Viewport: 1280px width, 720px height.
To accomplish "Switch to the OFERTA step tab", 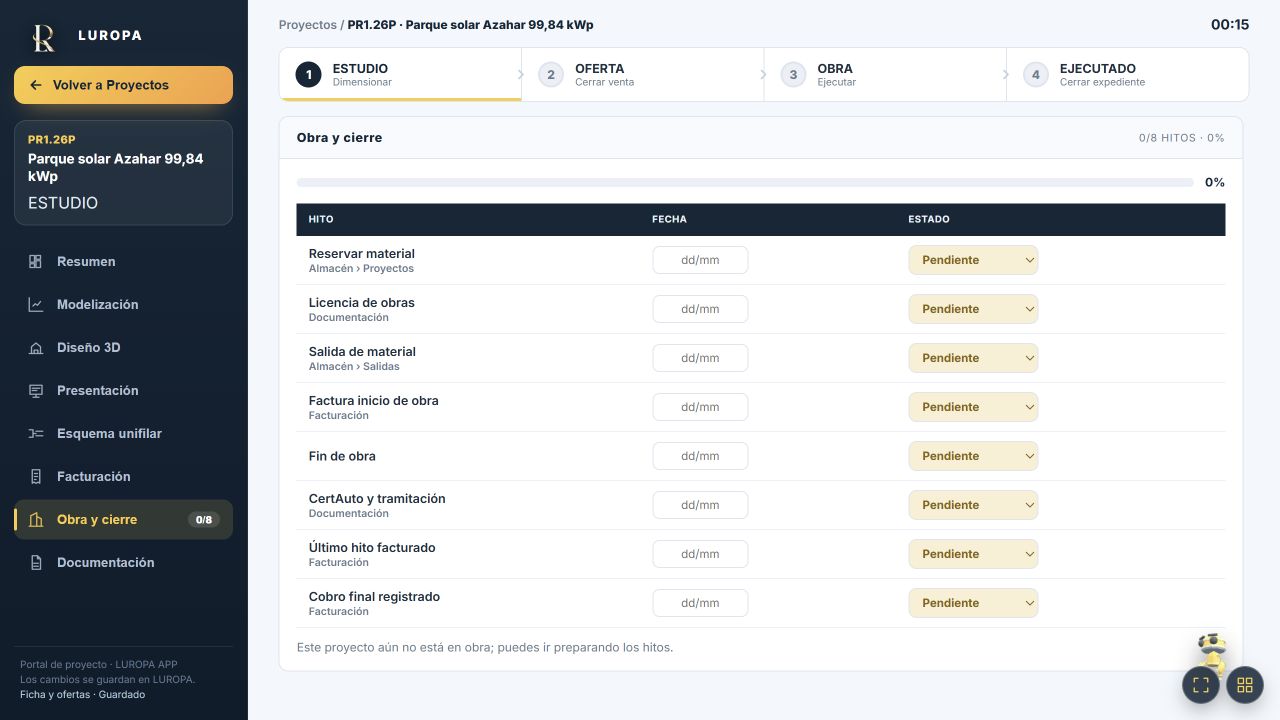I will (642, 75).
